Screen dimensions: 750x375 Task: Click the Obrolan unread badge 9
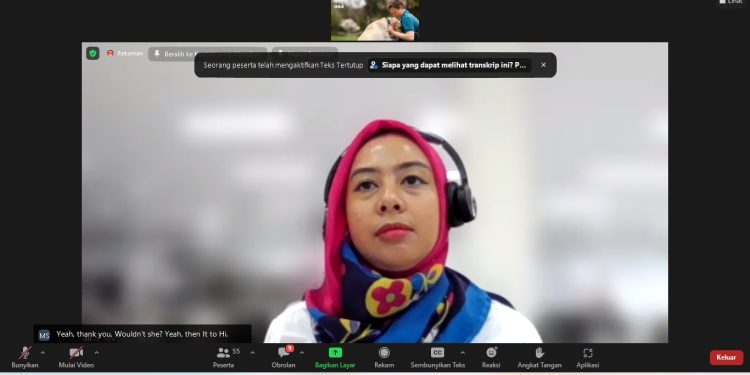pyautogui.click(x=289, y=349)
